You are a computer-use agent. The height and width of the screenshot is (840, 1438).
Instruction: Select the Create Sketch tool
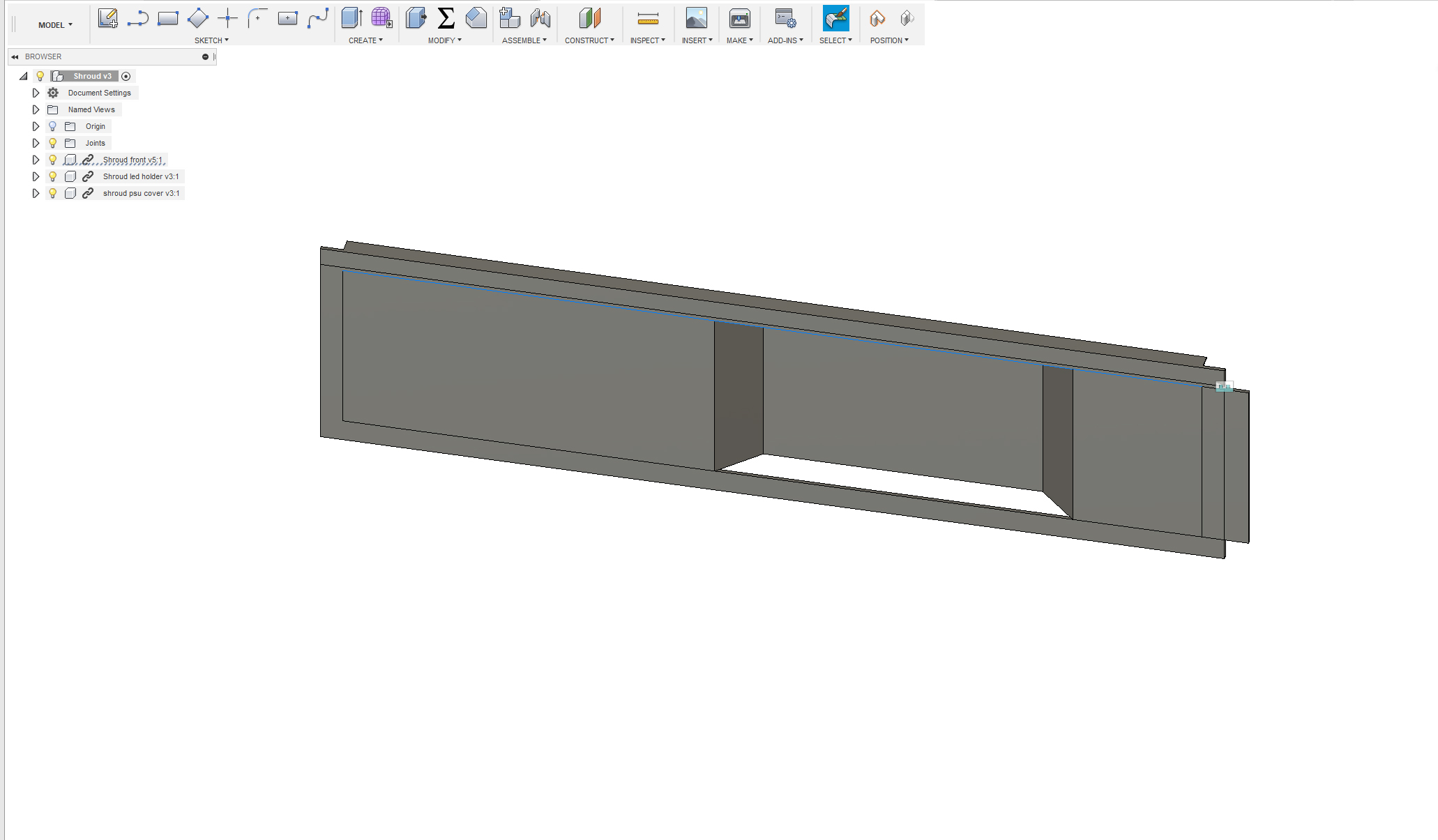pyautogui.click(x=108, y=18)
